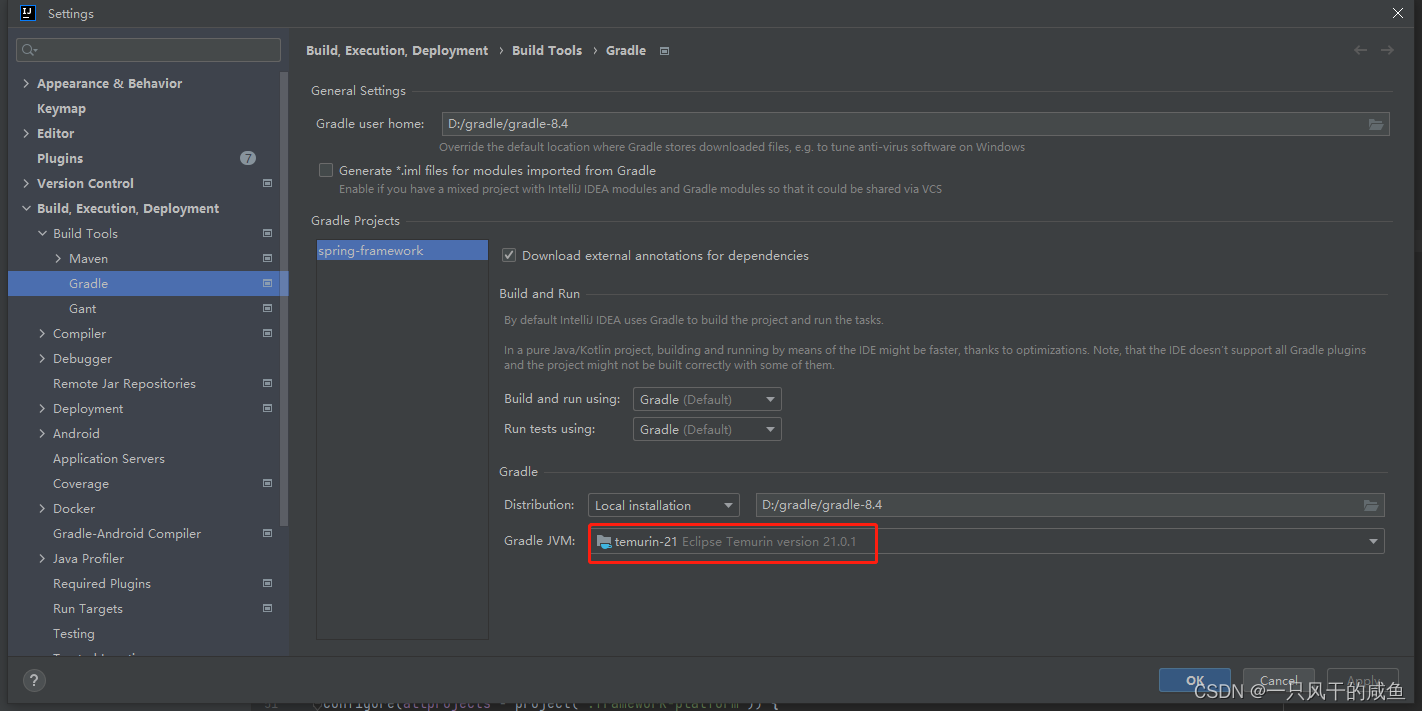Open the Run tests using dropdown
The image size is (1422, 711).
tap(707, 429)
